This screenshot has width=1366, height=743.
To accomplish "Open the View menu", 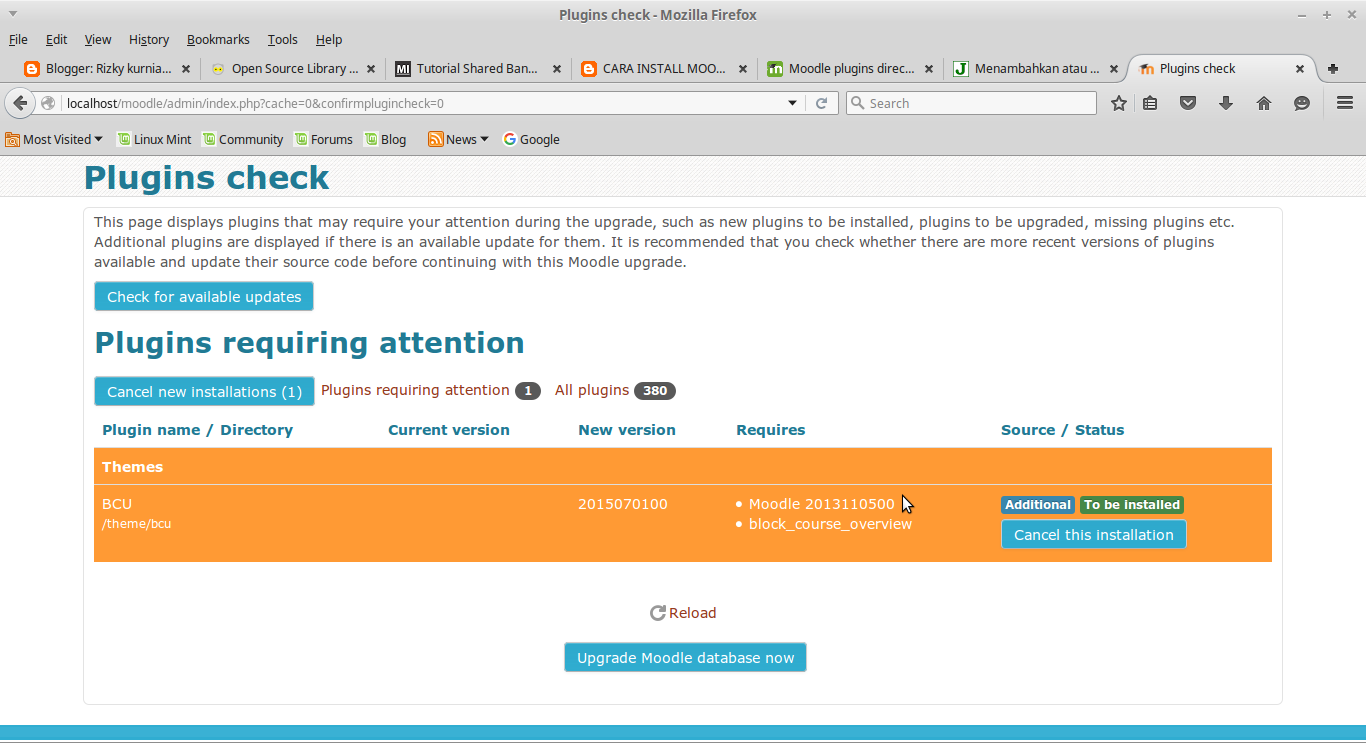I will [98, 40].
